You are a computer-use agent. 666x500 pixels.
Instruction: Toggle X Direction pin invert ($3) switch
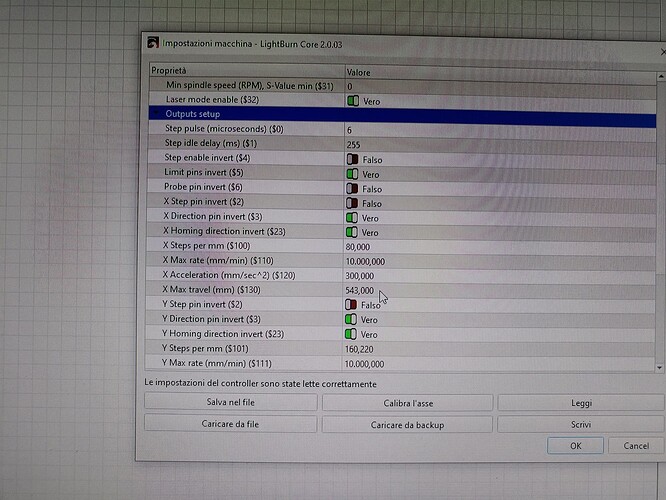(352, 218)
